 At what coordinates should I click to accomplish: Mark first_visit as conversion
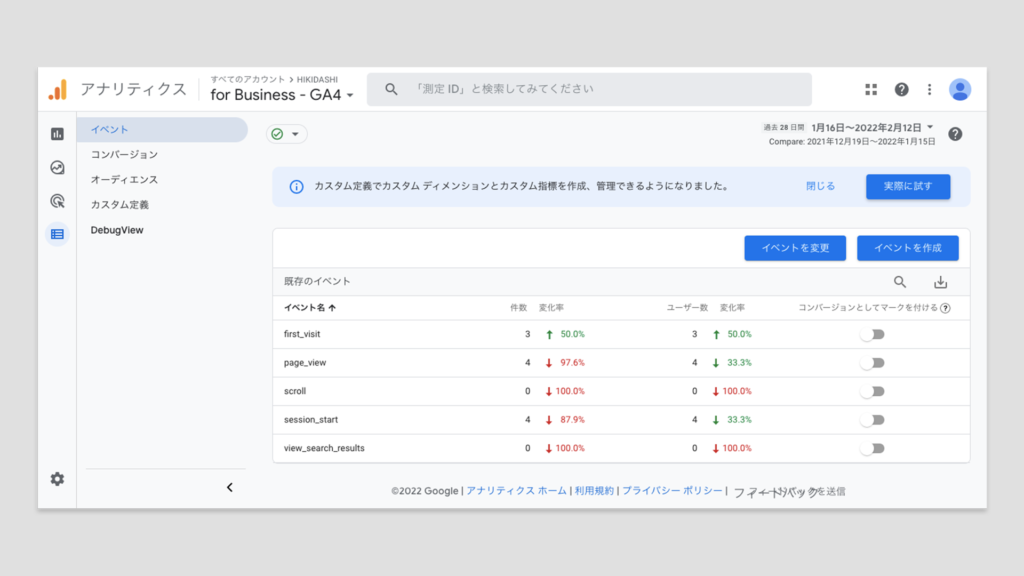pyautogui.click(x=873, y=334)
